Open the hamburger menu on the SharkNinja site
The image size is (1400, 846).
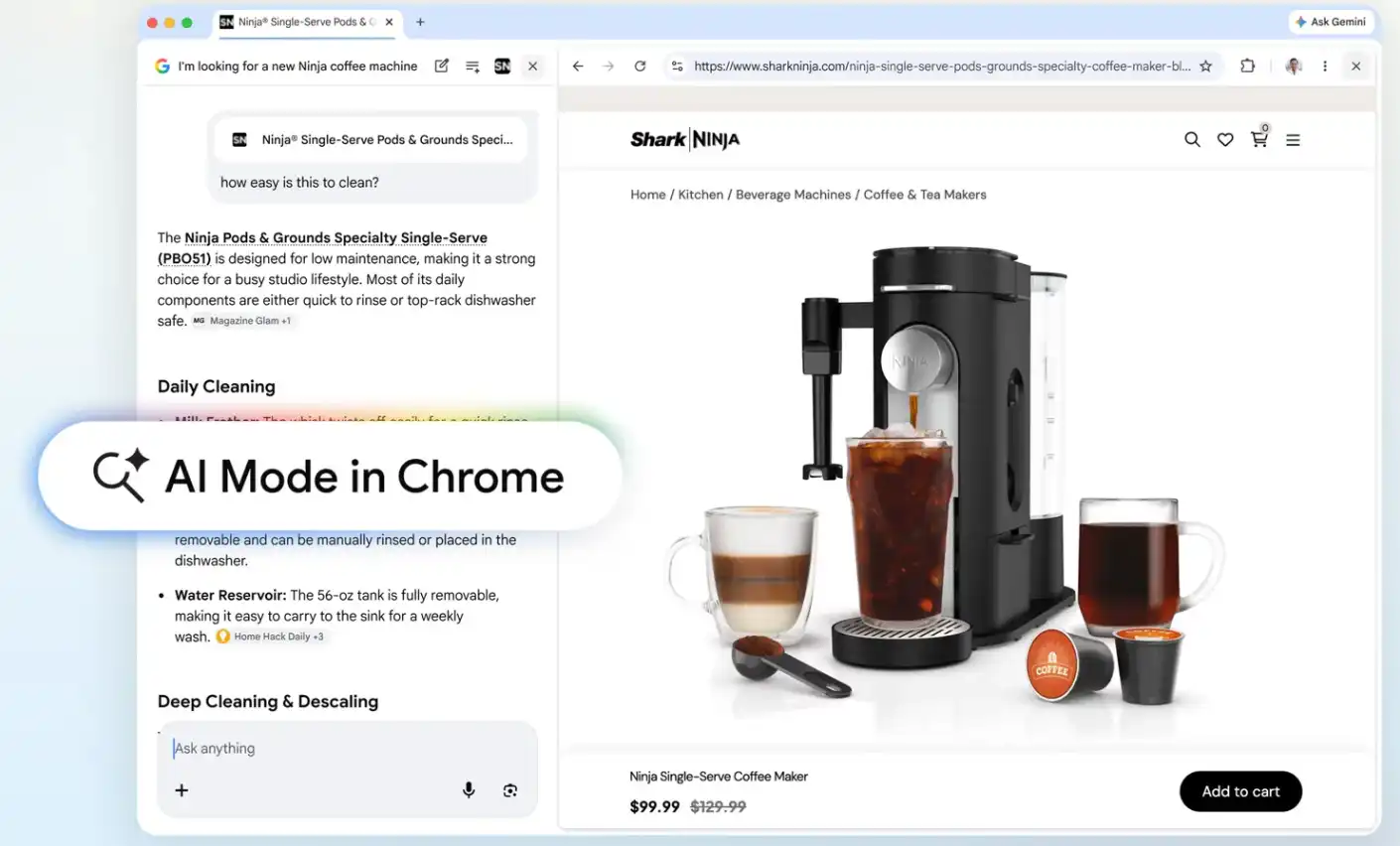tap(1293, 140)
